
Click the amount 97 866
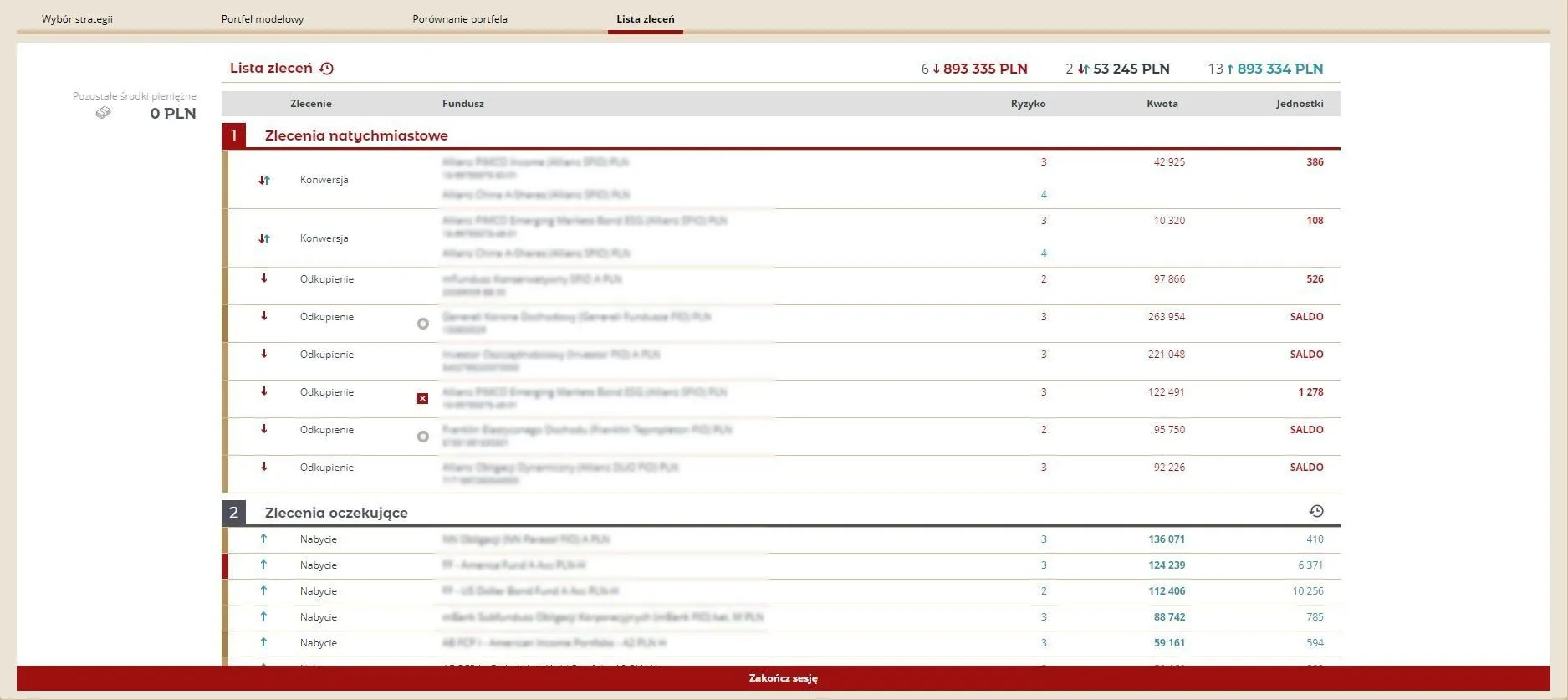[x=1169, y=279]
